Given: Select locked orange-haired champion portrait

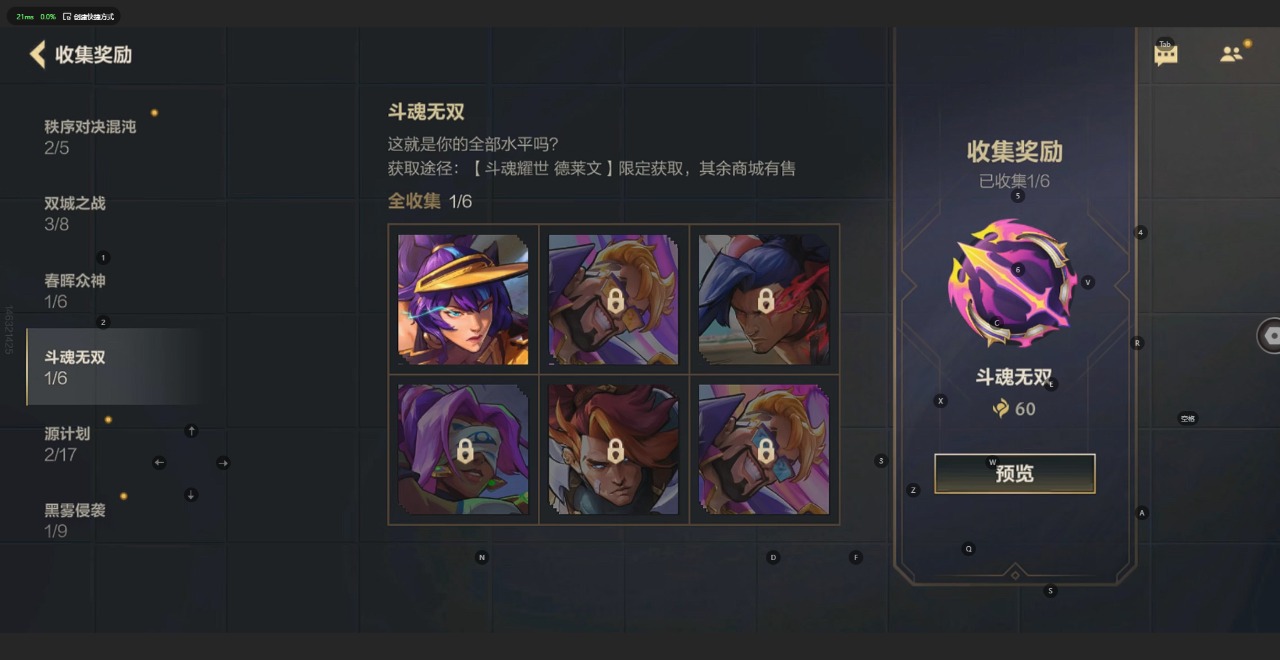Looking at the screenshot, I should (x=614, y=449).
